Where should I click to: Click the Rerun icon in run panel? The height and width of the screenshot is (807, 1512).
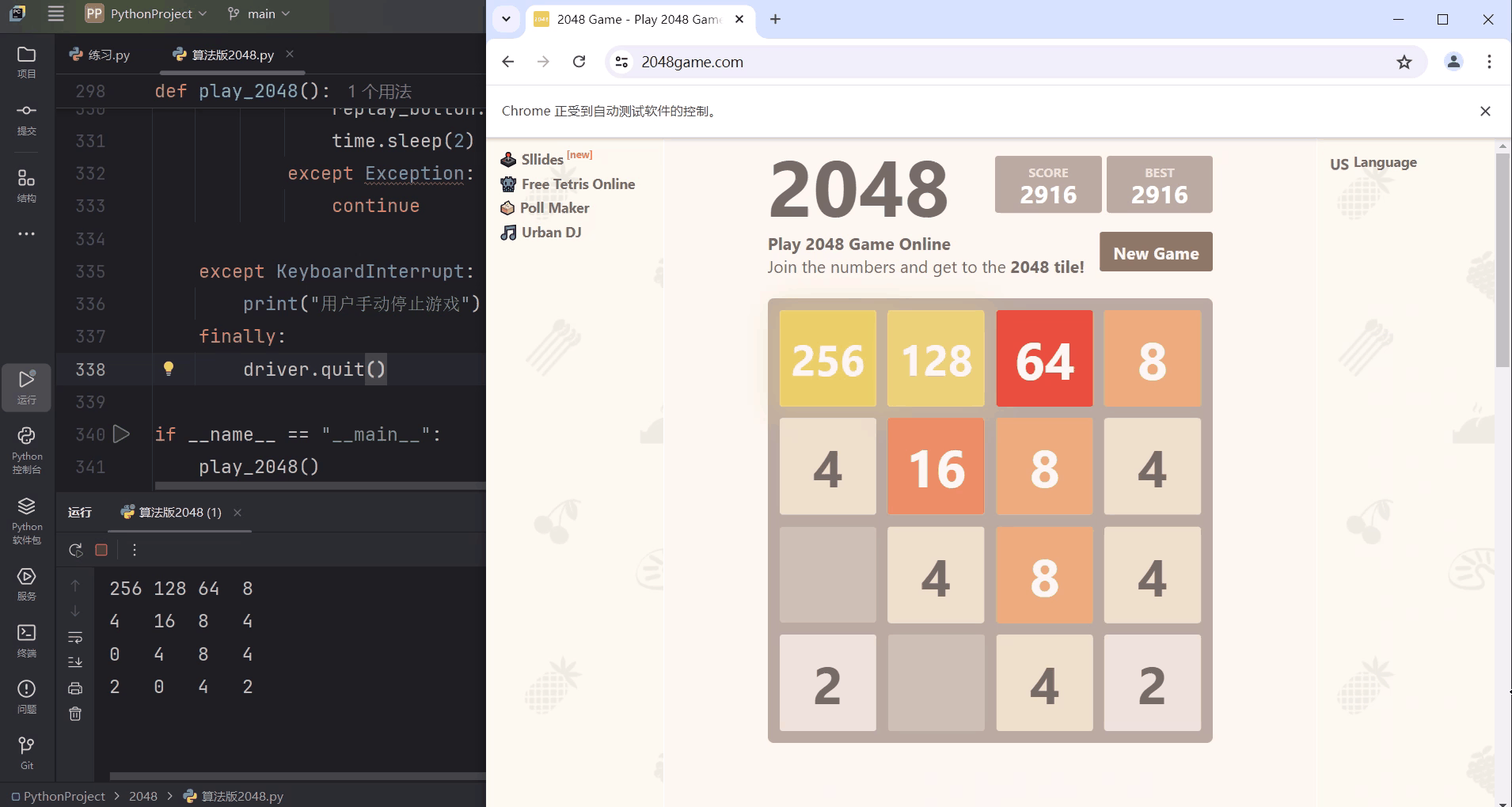[75, 550]
